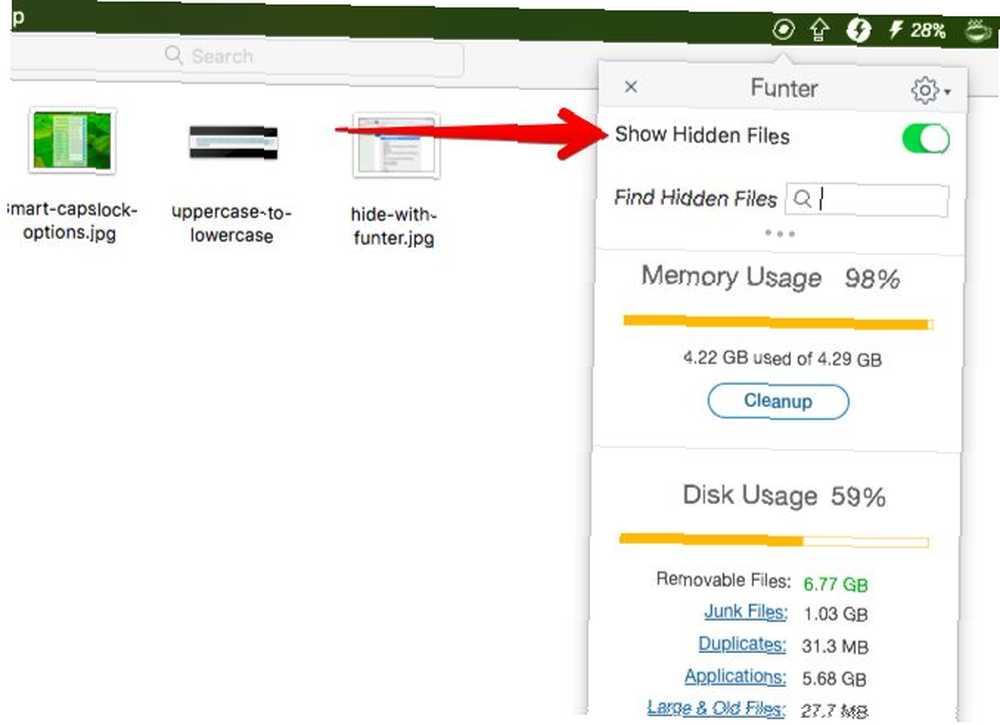Open the Funter settings gear menu

[x=930, y=91]
